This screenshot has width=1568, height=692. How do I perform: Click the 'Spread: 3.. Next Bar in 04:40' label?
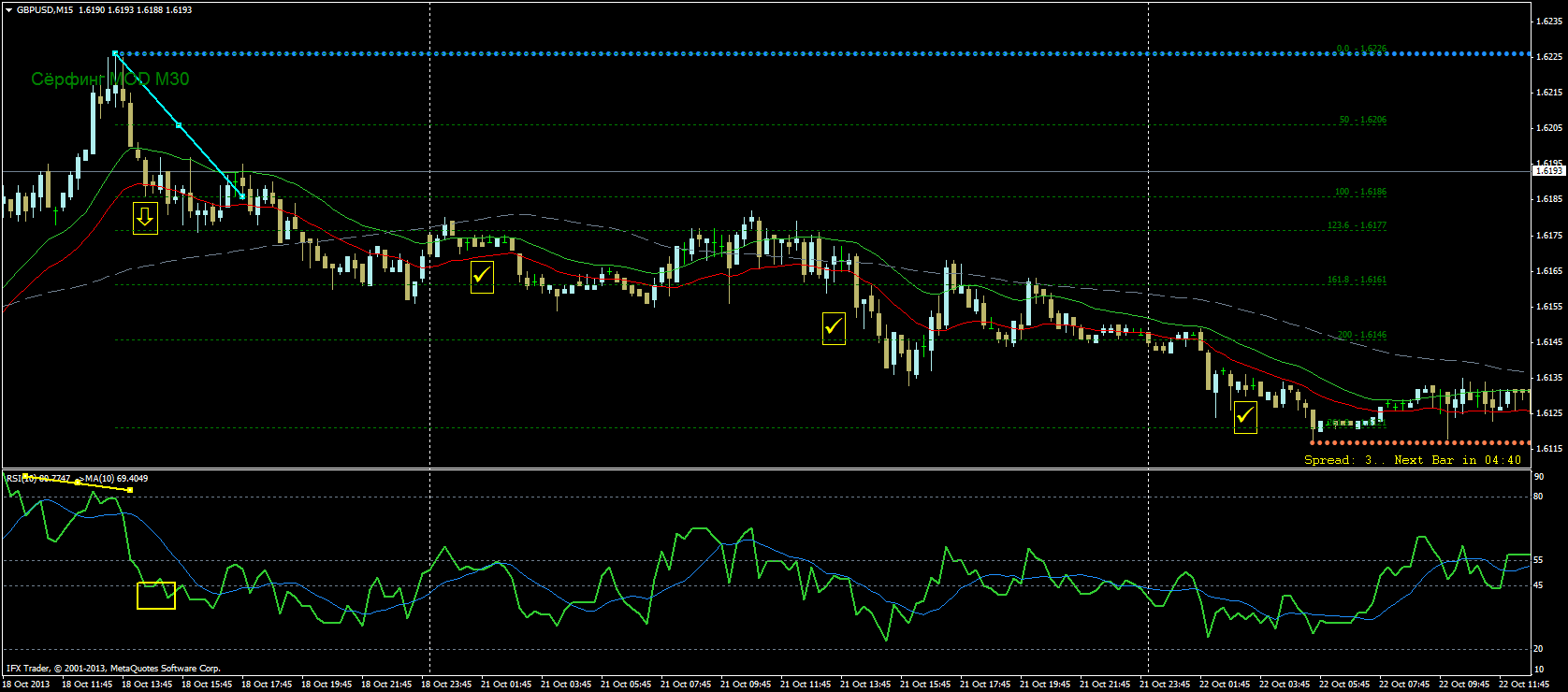click(x=1413, y=460)
